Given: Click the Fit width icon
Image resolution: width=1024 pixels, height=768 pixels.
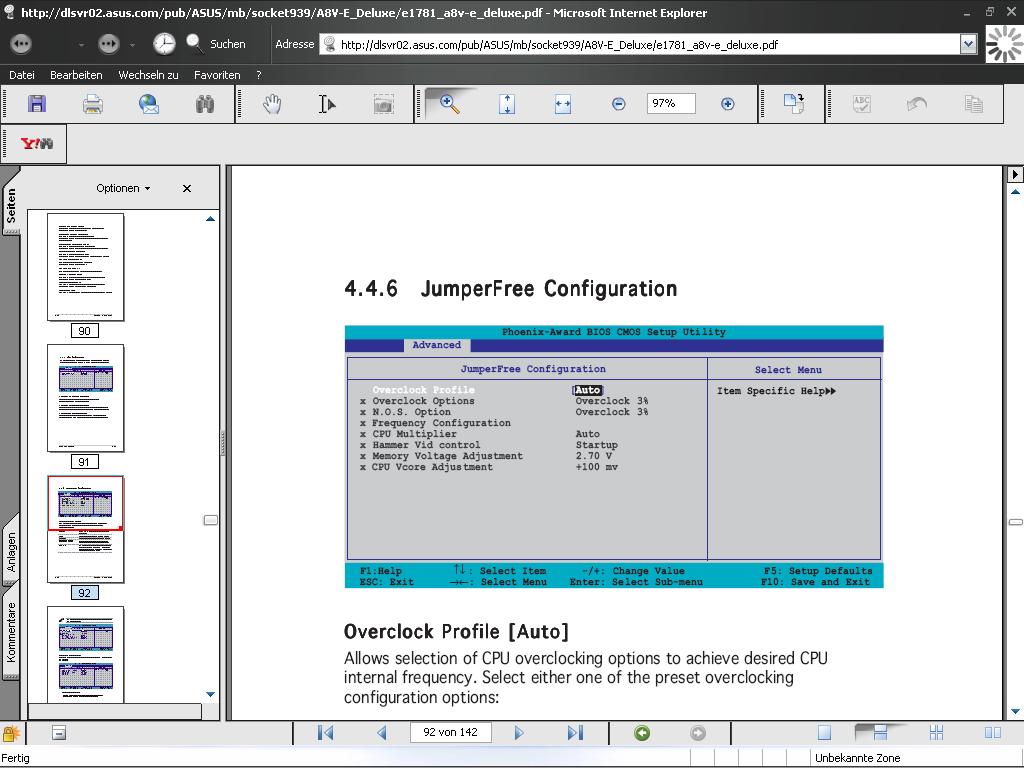Looking at the screenshot, I should [x=563, y=104].
